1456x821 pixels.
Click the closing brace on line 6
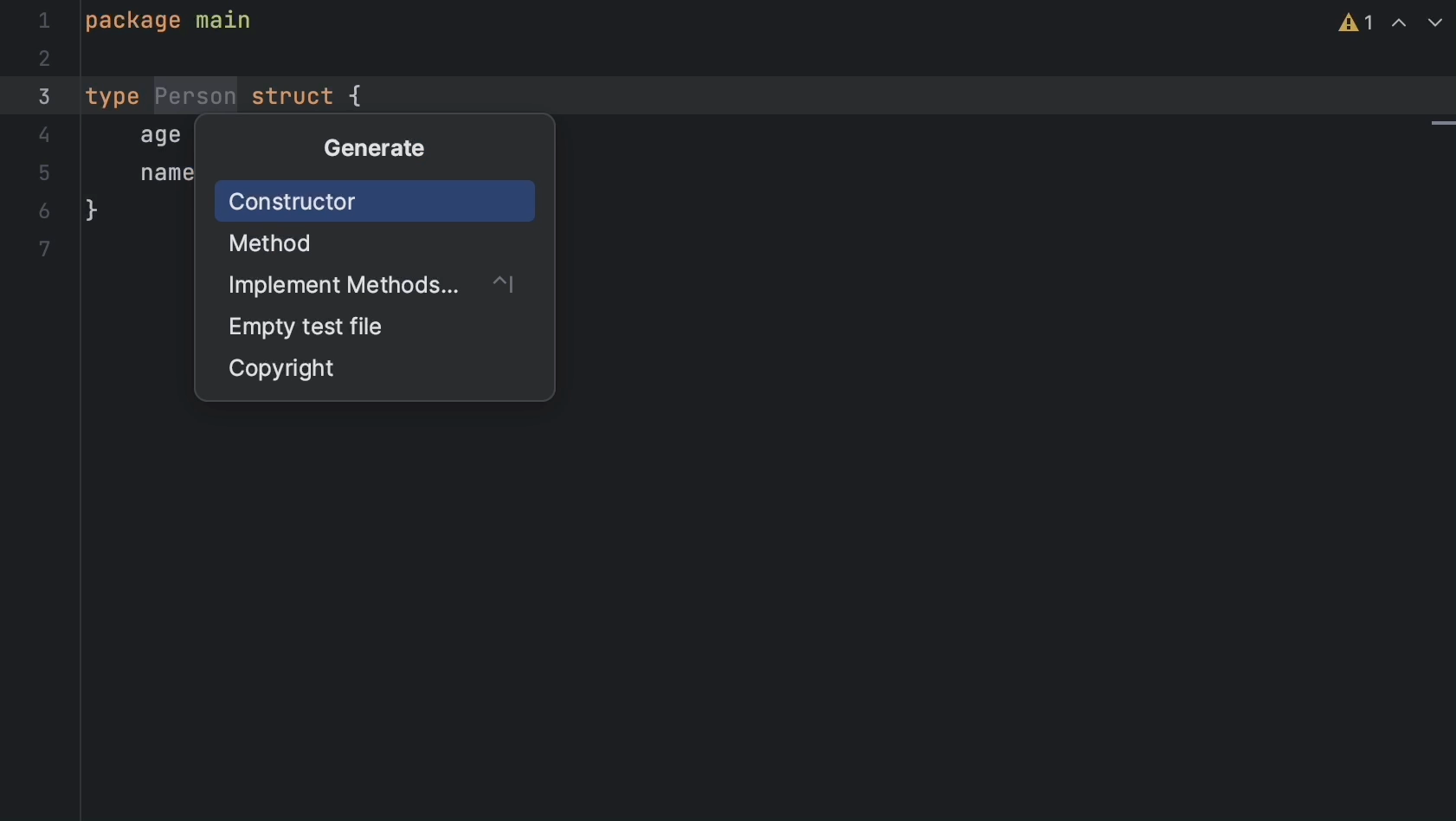click(92, 210)
